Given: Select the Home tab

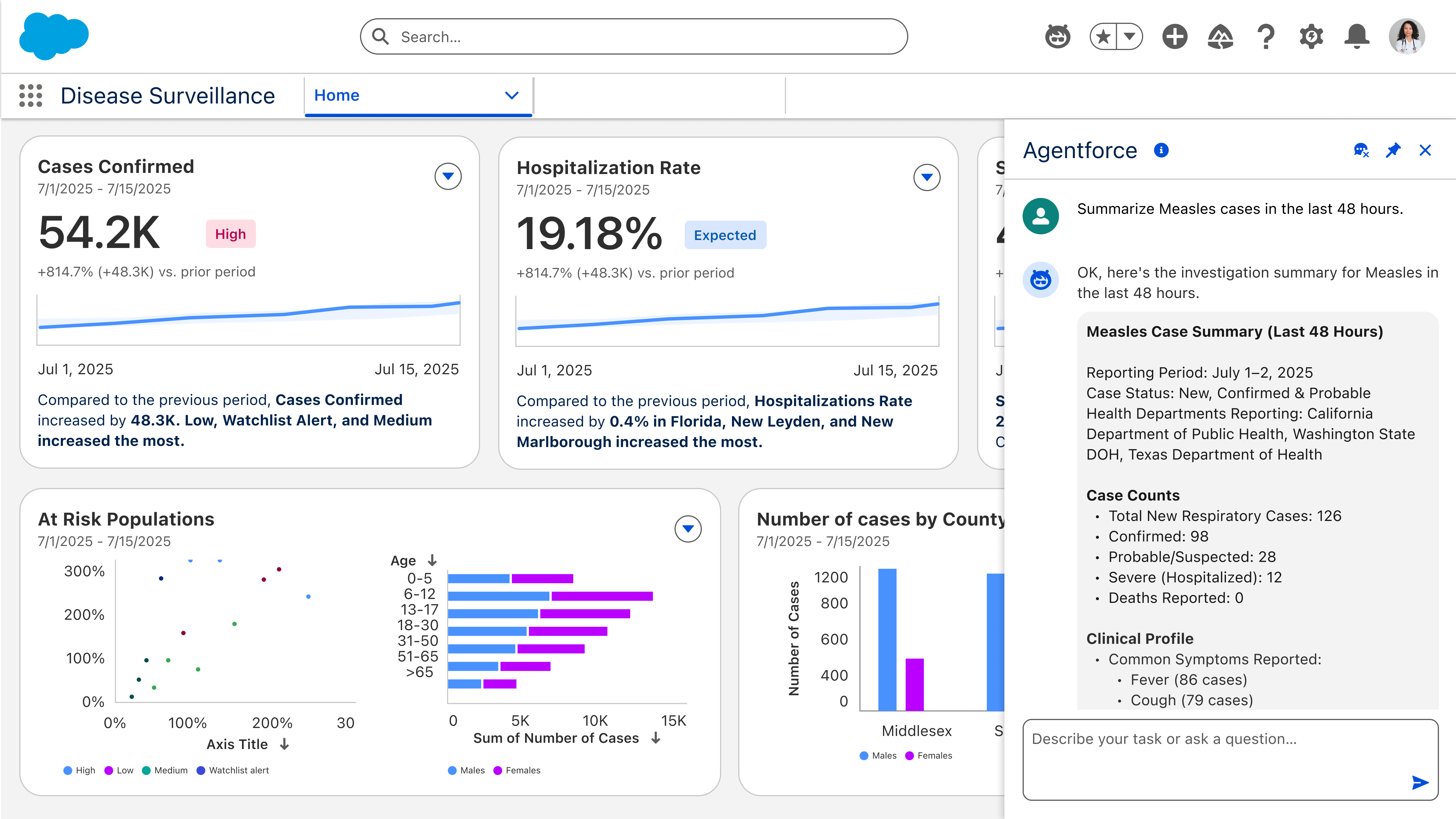Looking at the screenshot, I should click(337, 96).
